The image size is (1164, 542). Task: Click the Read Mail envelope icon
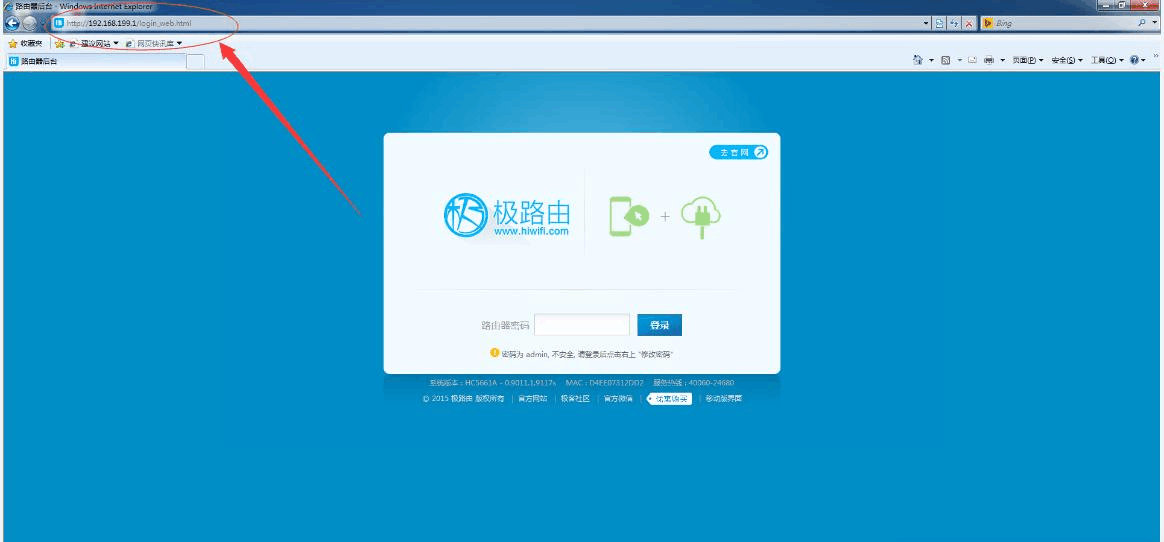[x=972, y=60]
